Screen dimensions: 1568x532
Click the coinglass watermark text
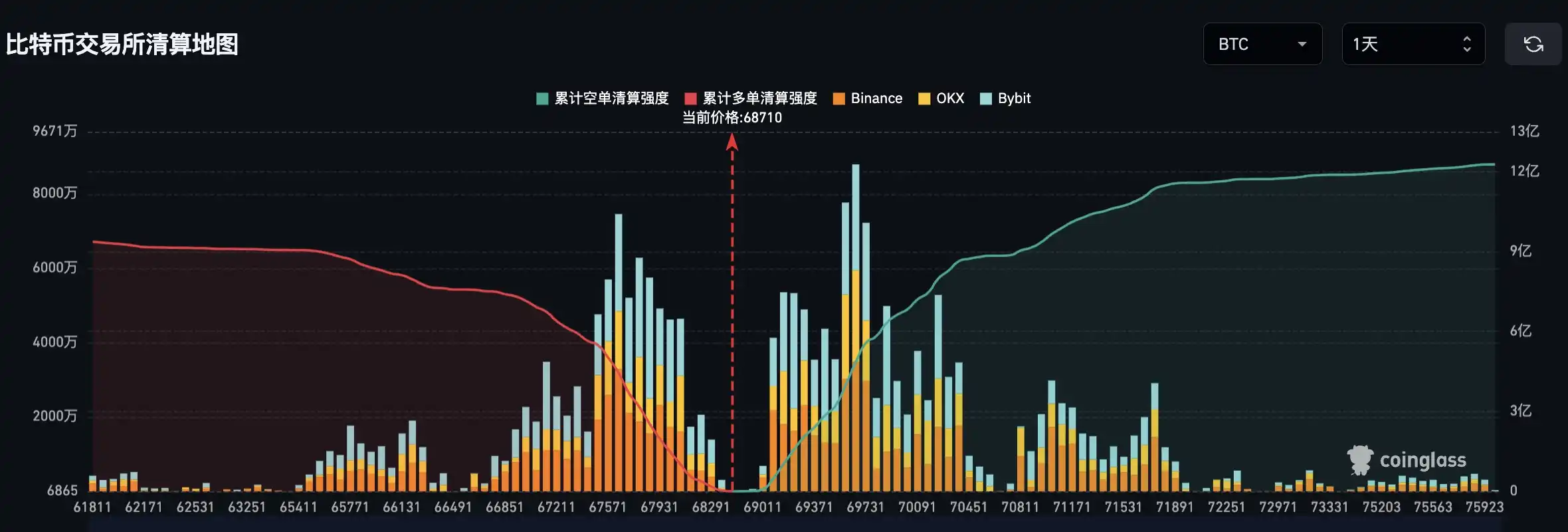1422,460
